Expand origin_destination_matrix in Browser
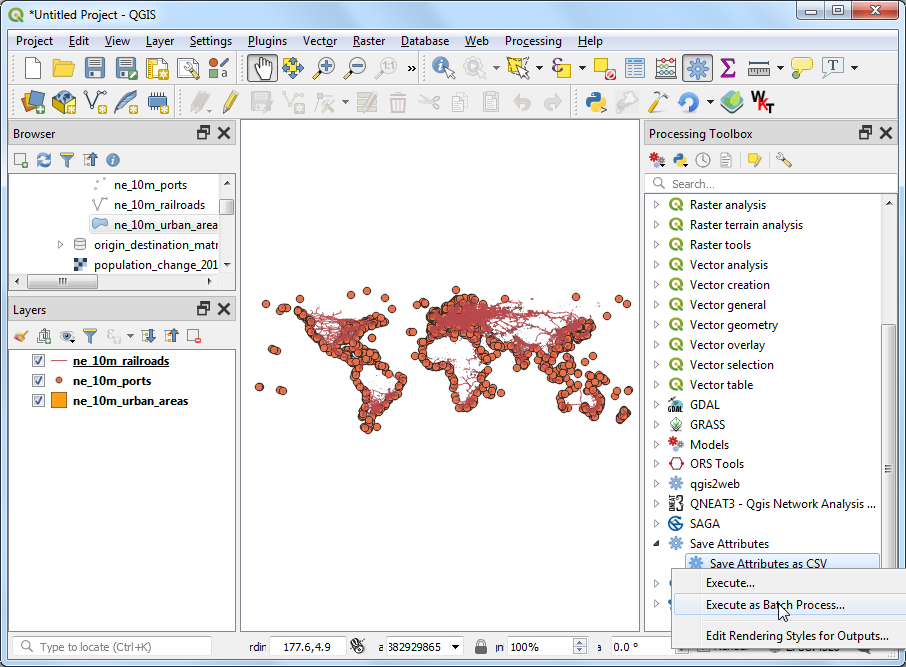The height and width of the screenshot is (667, 906). 61,245
